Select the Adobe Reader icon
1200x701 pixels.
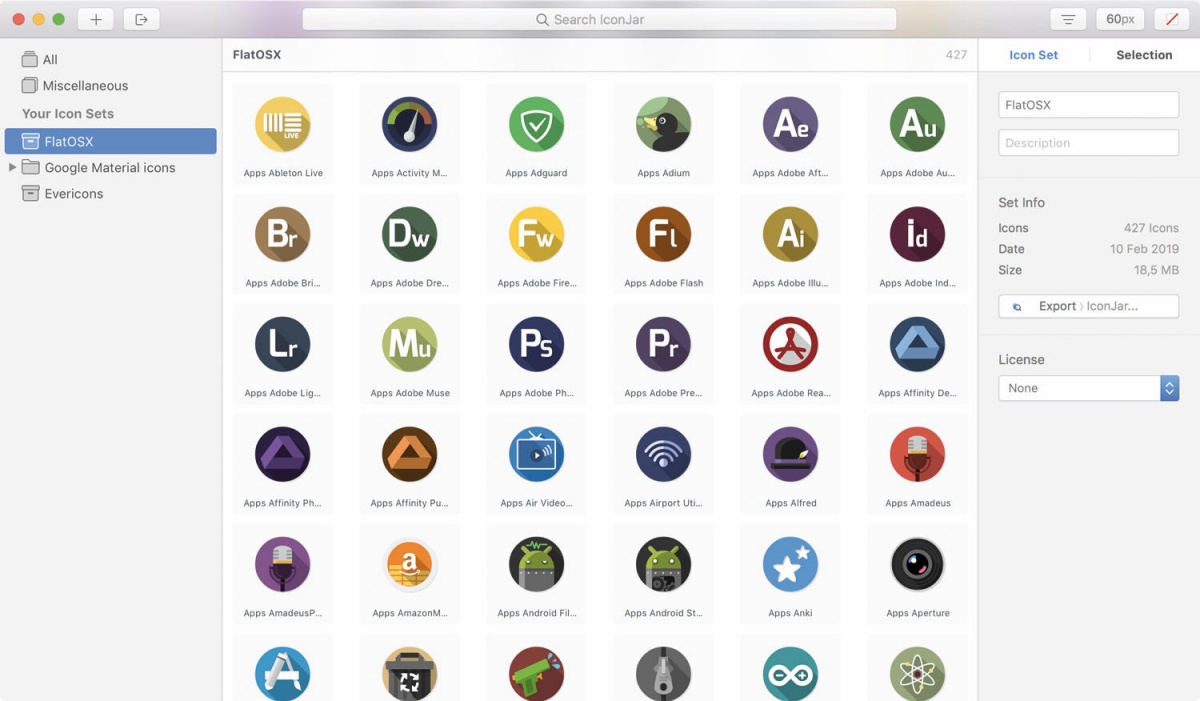(791, 344)
